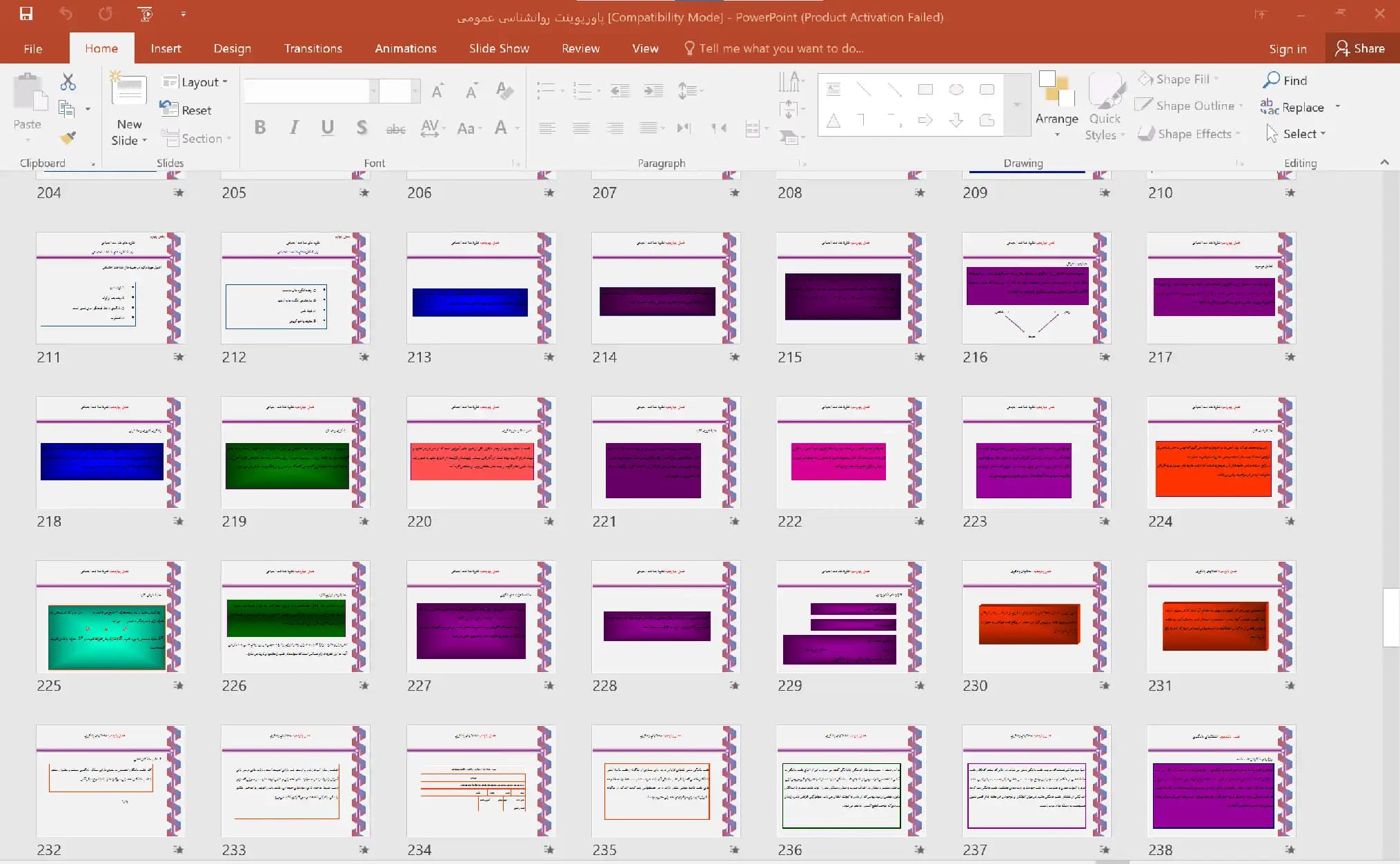Clear all formatting icon in Font group
The width and height of the screenshot is (1400, 864).
click(x=504, y=90)
